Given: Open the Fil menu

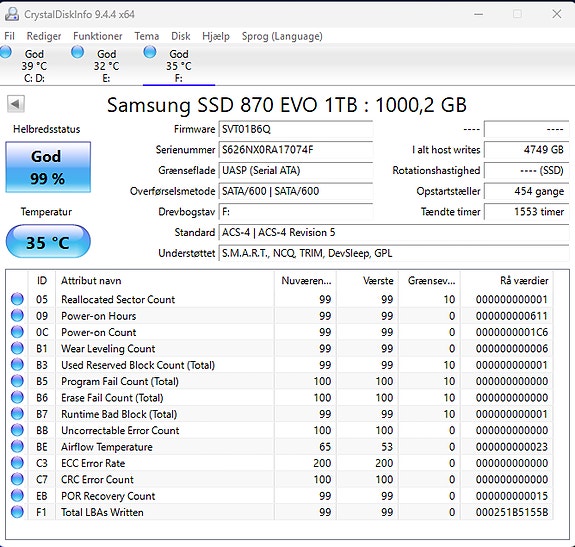Looking at the screenshot, I should point(10,36).
